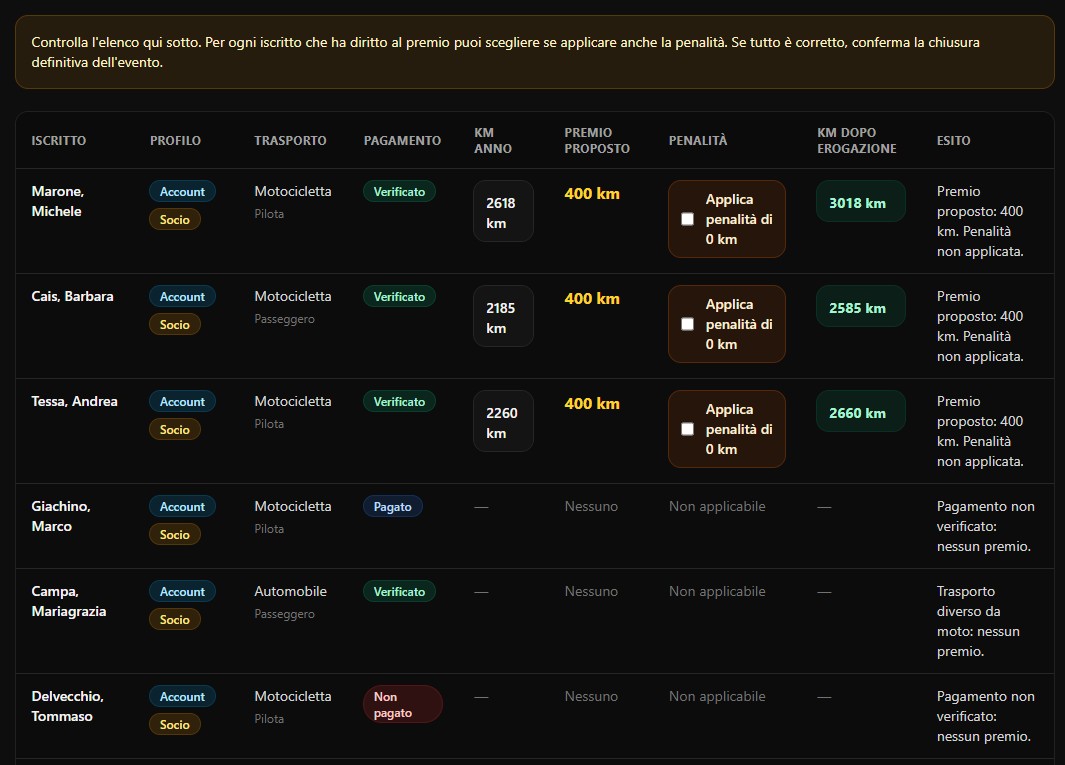Click Pagato badge for Giachino, Marco
The width and height of the screenshot is (1065, 765).
[393, 507]
